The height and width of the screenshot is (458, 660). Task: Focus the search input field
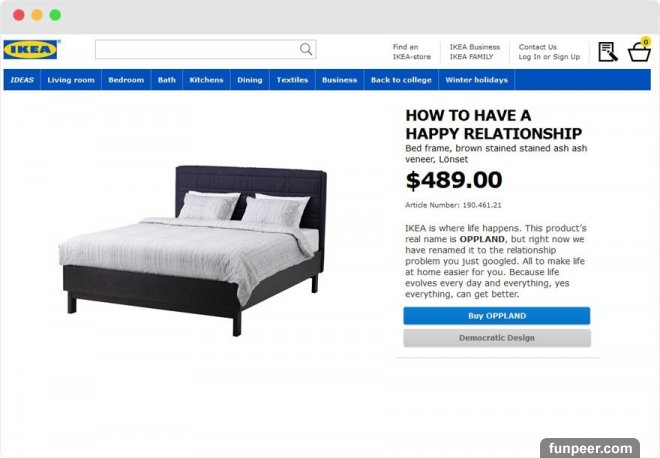197,49
